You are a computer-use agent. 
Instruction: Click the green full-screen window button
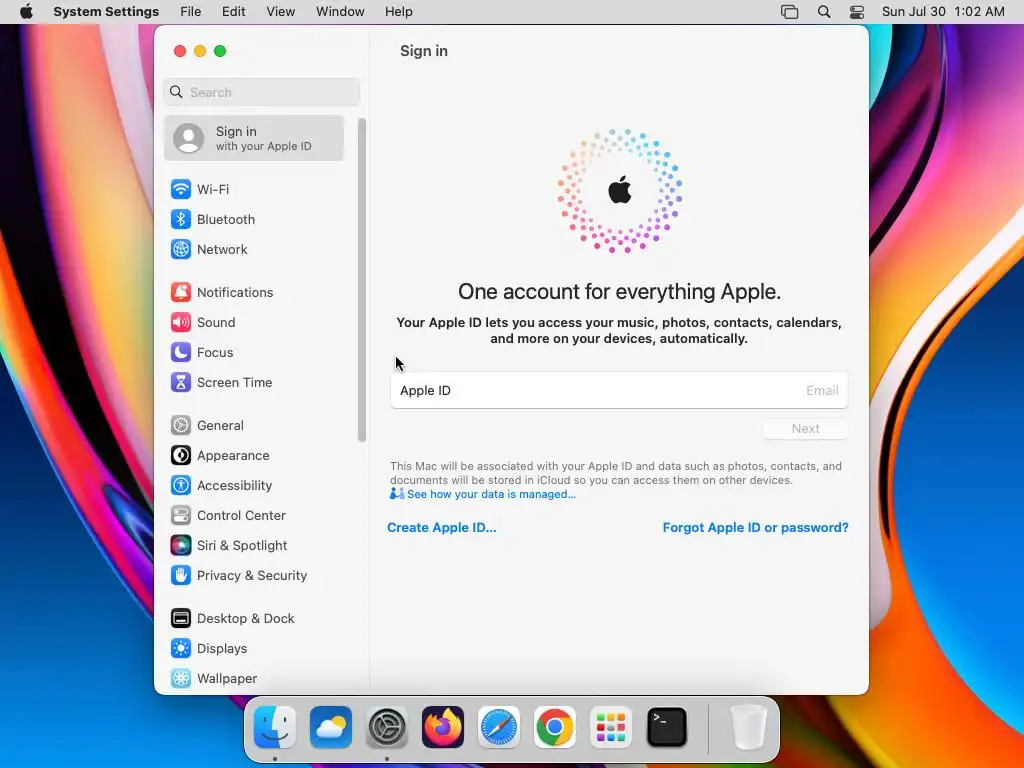pyautogui.click(x=220, y=51)
